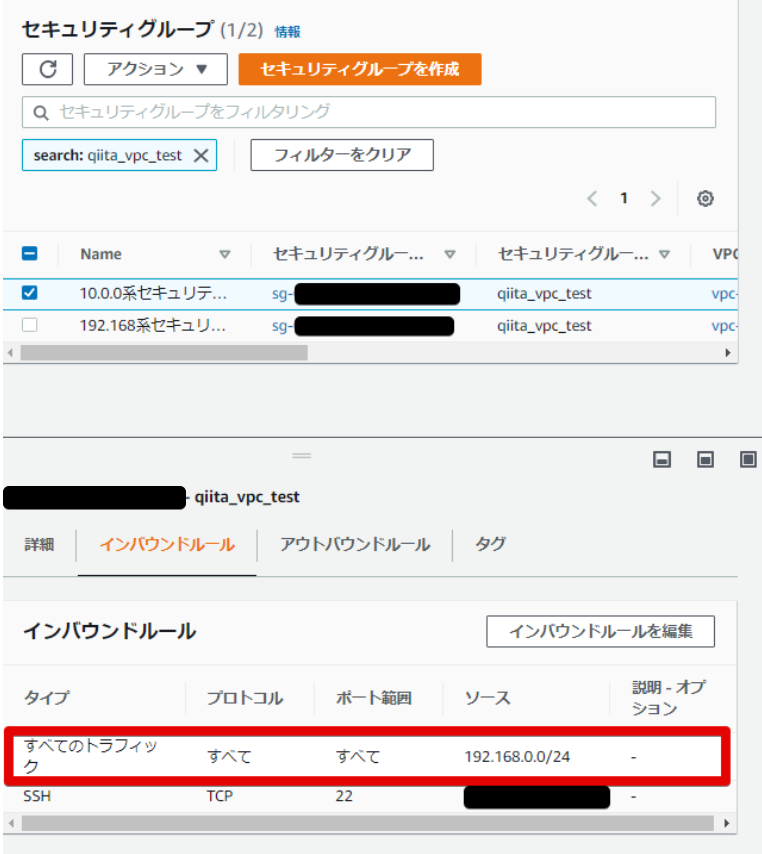Click the タイプ column header
The height and width of the screenshot is (854, 762).
[x=47, y=698]
